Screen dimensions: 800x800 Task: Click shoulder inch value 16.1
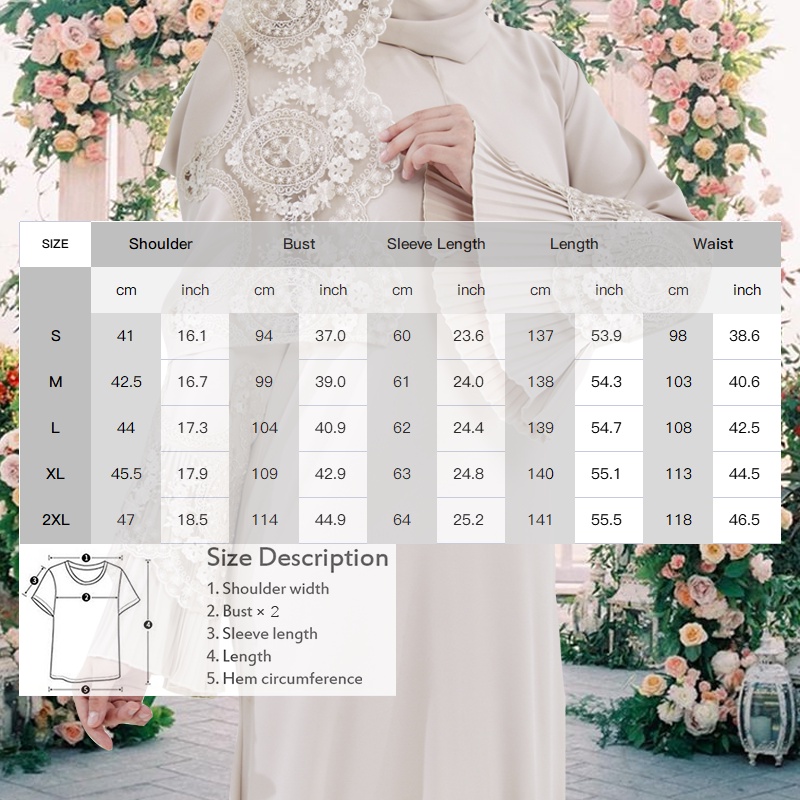click(192, 336)
